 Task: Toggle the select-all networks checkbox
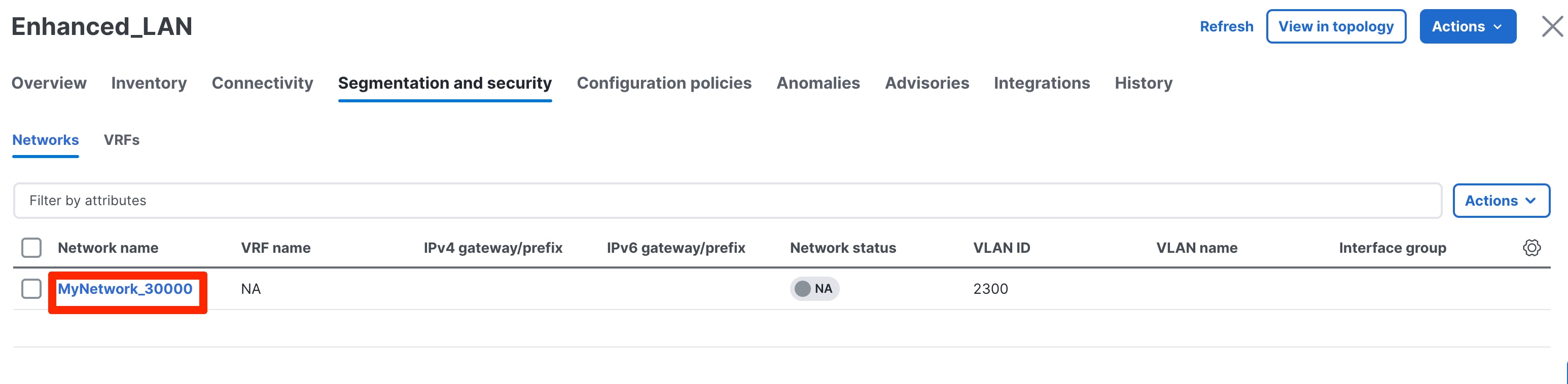pos(31,248)
